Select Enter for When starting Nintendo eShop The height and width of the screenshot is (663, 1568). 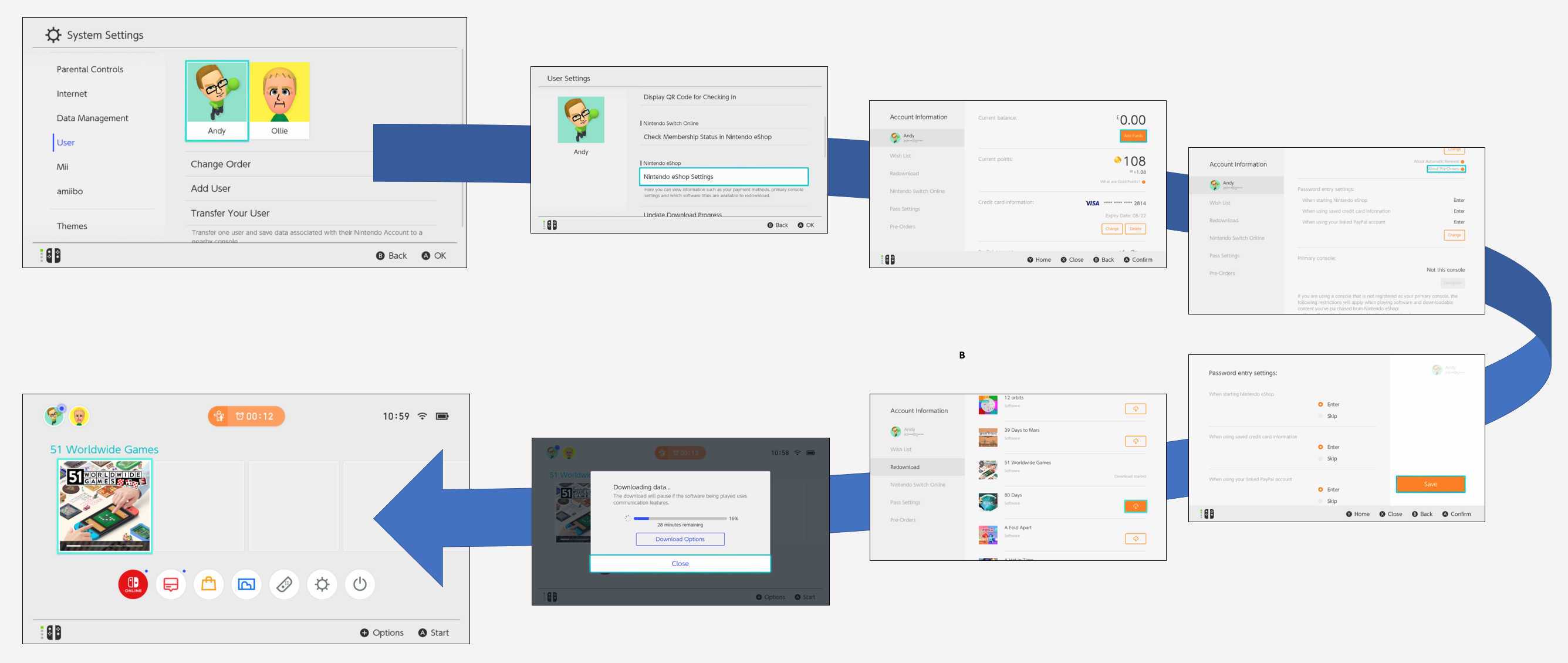pyautogui.click(x=1329, y=404)
